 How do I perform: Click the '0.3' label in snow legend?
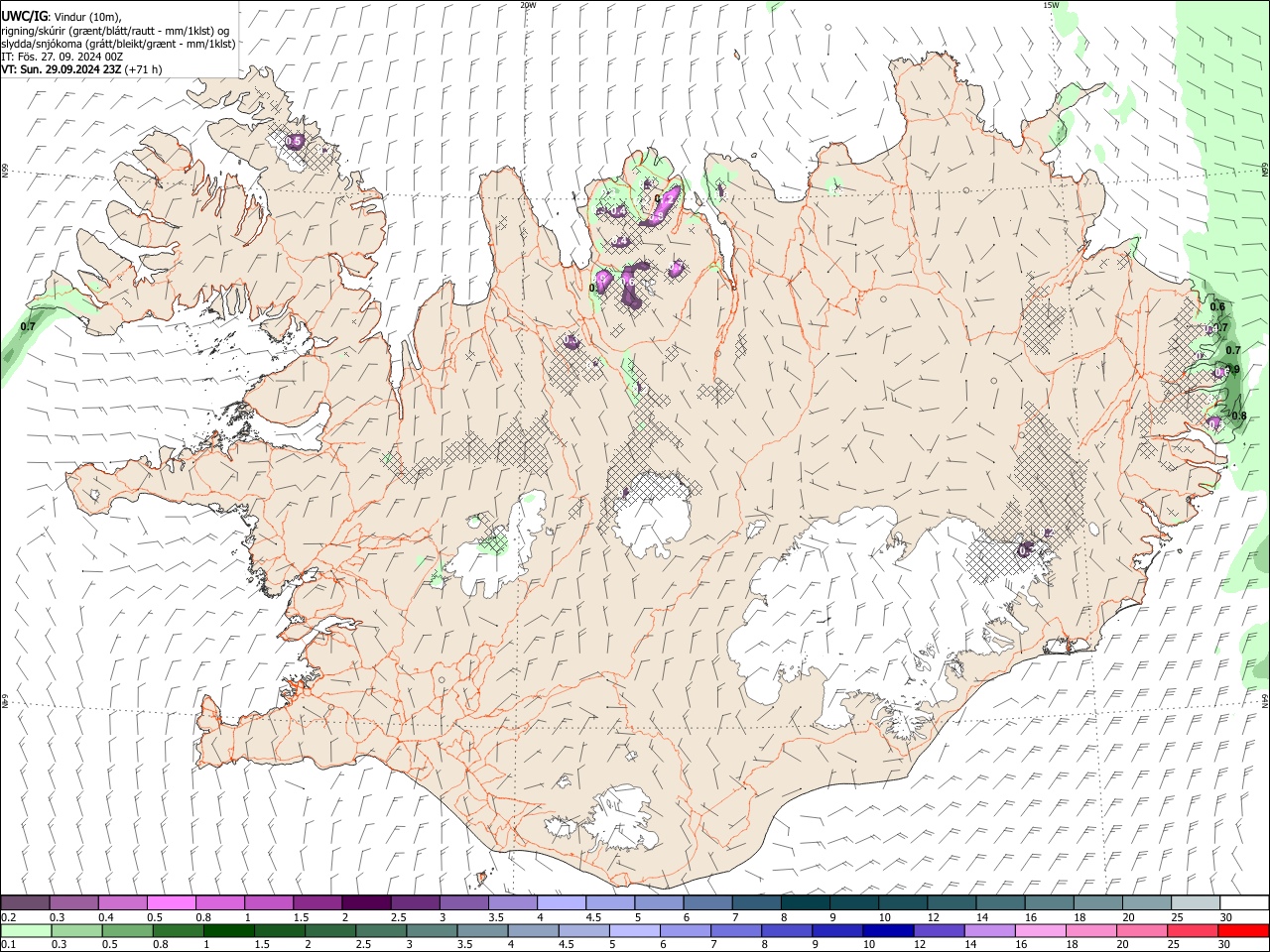point(58,917)
